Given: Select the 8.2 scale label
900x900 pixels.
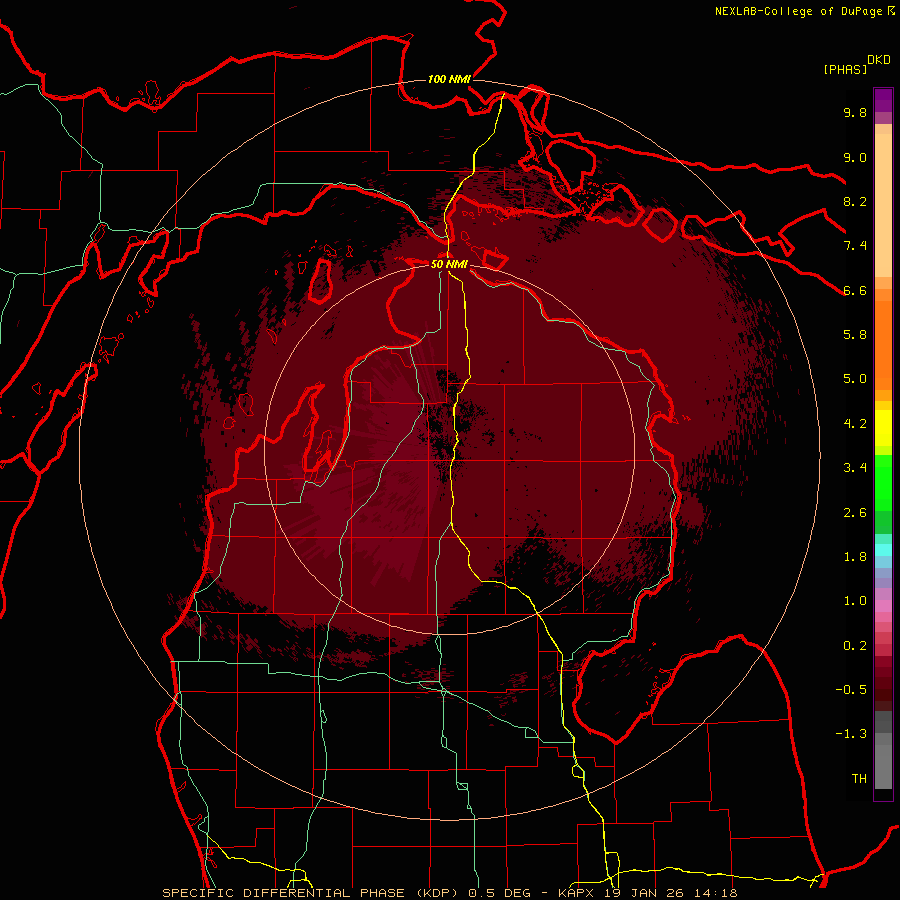Looking at the screenshot, I should [x=855, y=201].
